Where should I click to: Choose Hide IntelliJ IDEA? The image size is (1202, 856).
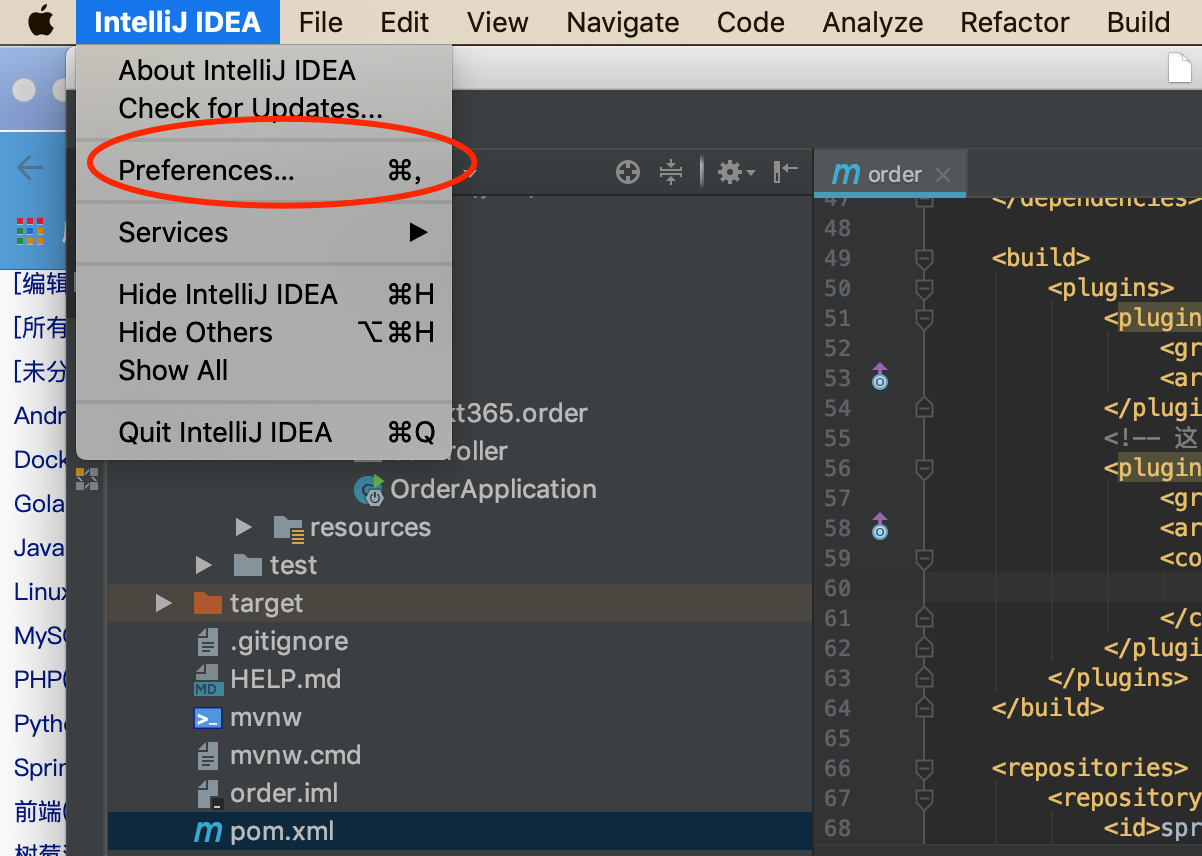(264, 295)
